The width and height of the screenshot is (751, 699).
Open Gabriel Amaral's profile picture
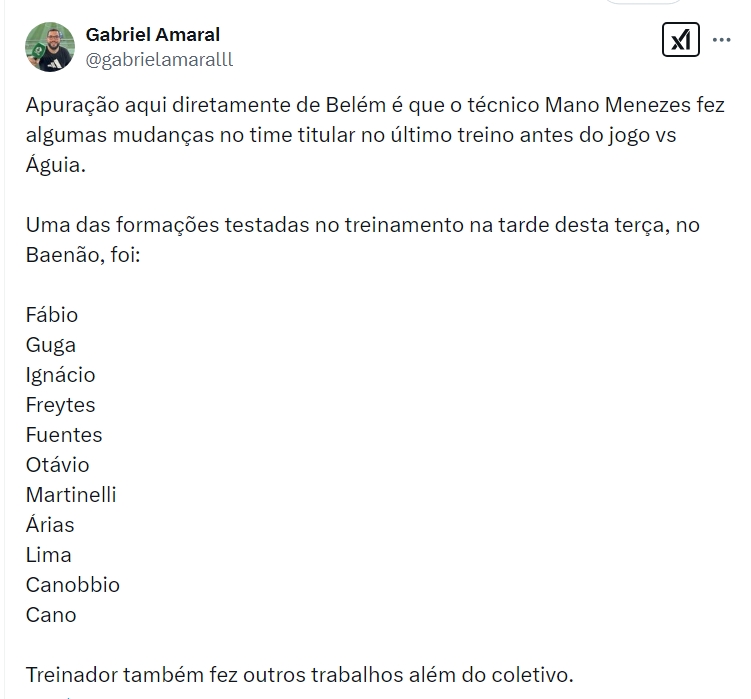coord(50,47)
